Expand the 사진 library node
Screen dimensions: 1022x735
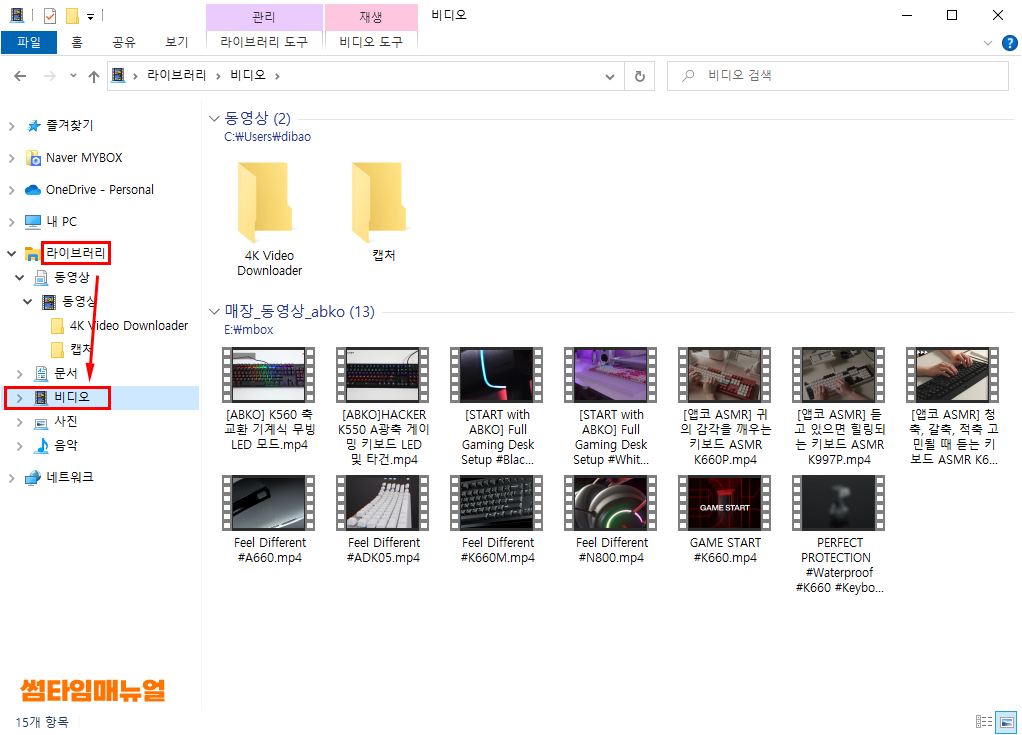20,422
